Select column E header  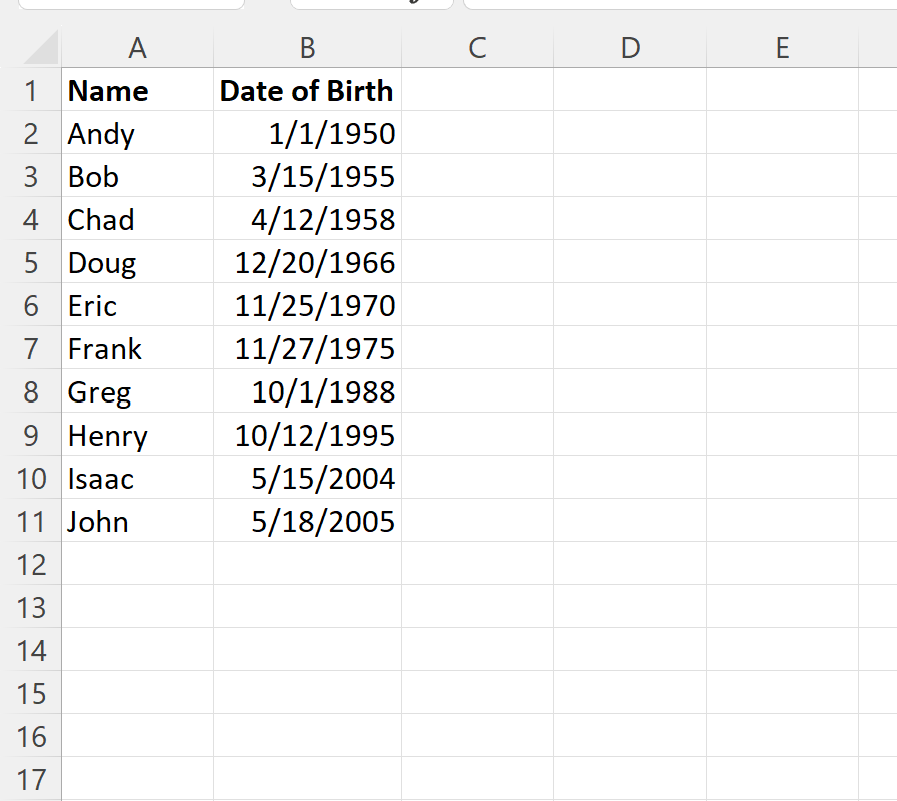(782, 47)
